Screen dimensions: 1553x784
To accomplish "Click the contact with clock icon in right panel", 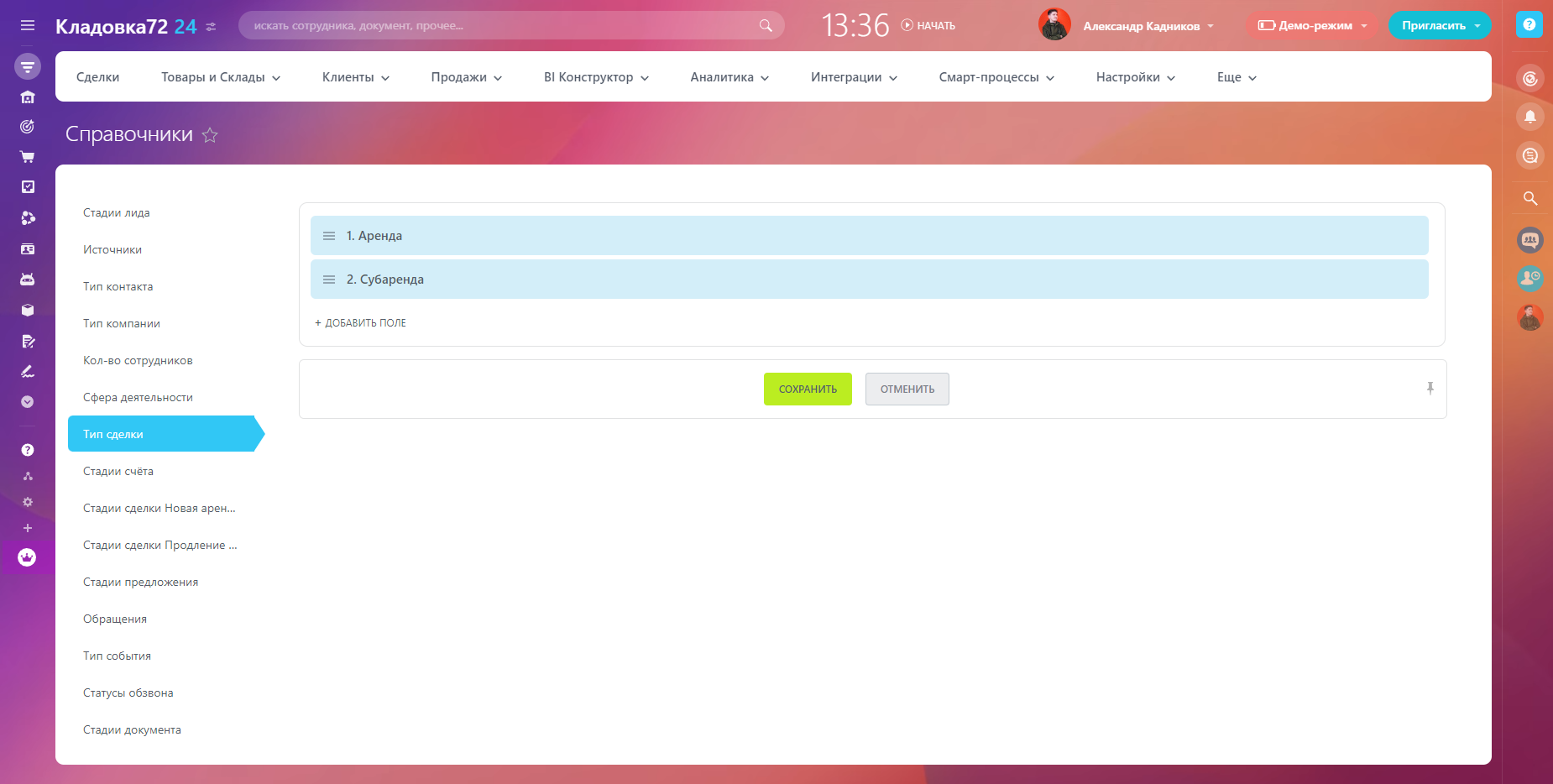I will 1530,279.
